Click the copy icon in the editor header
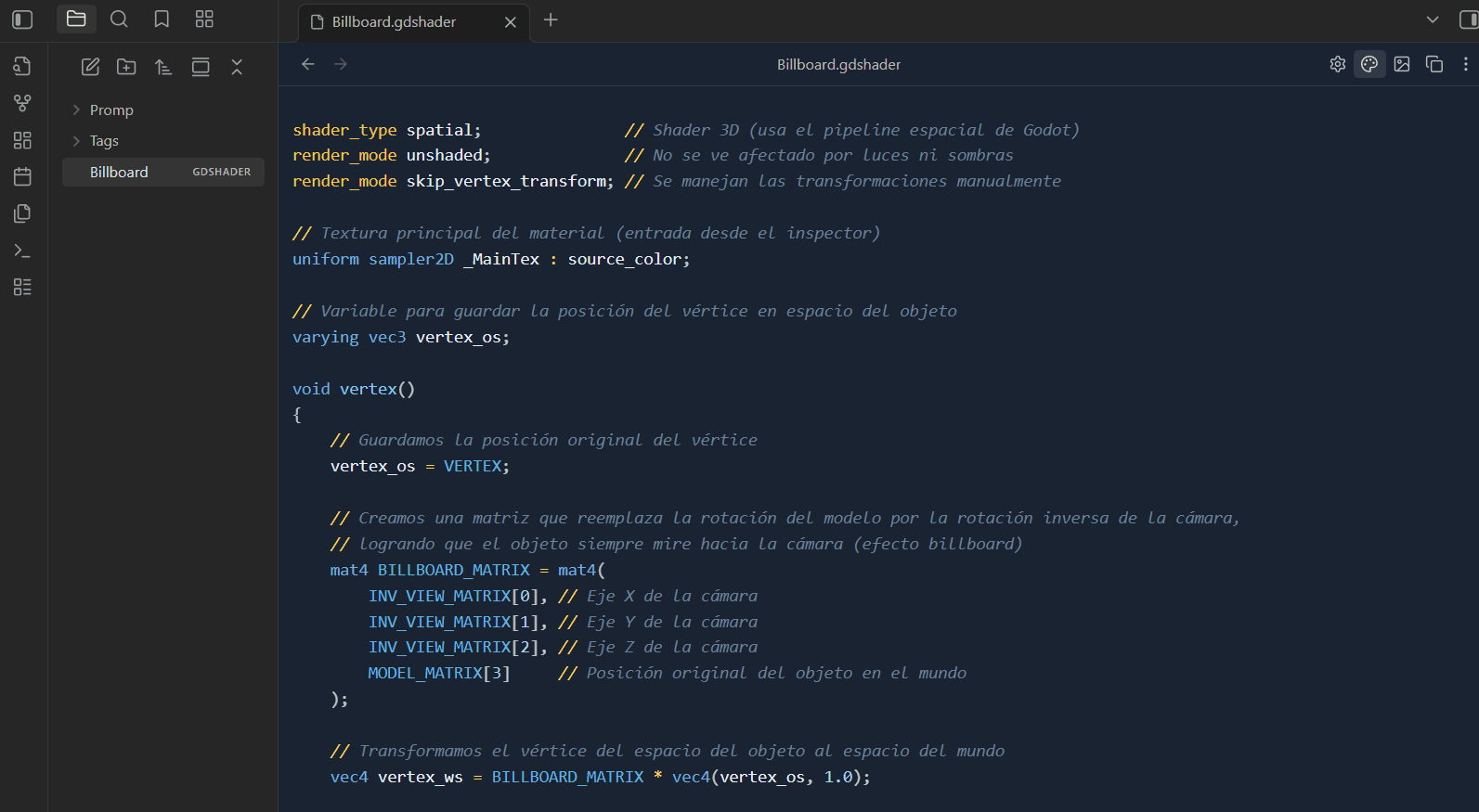The height and width of the screenshot is (812, 1479). click(x=1434, y=64)
